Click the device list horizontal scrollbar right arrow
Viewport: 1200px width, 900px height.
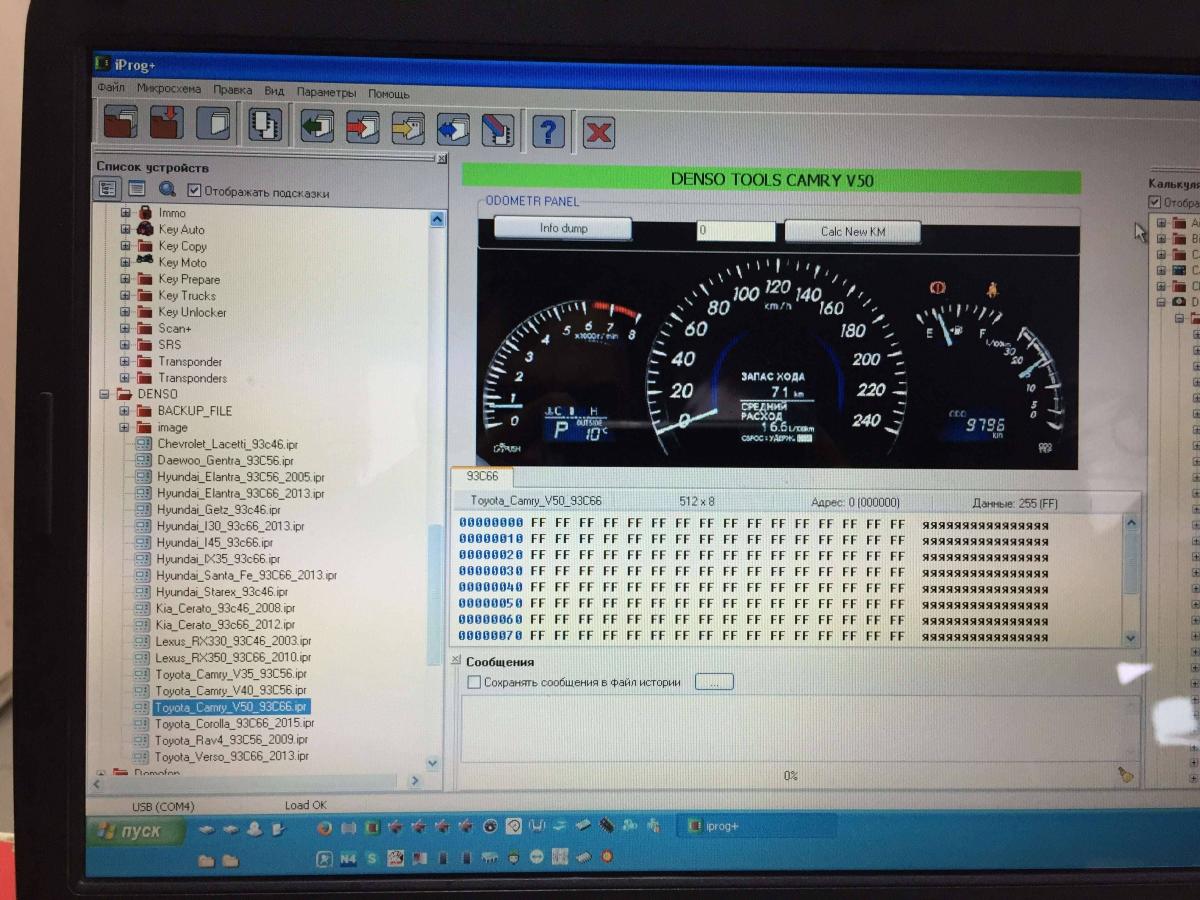[416, 780]
